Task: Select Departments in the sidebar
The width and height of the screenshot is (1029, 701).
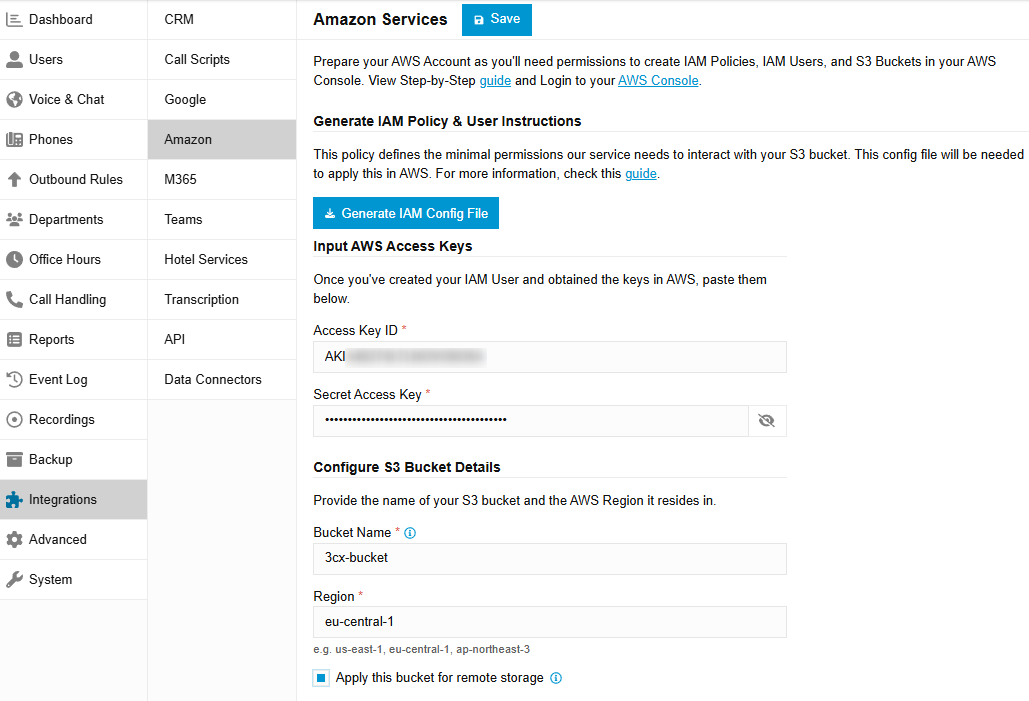Action: coord(74,220)
